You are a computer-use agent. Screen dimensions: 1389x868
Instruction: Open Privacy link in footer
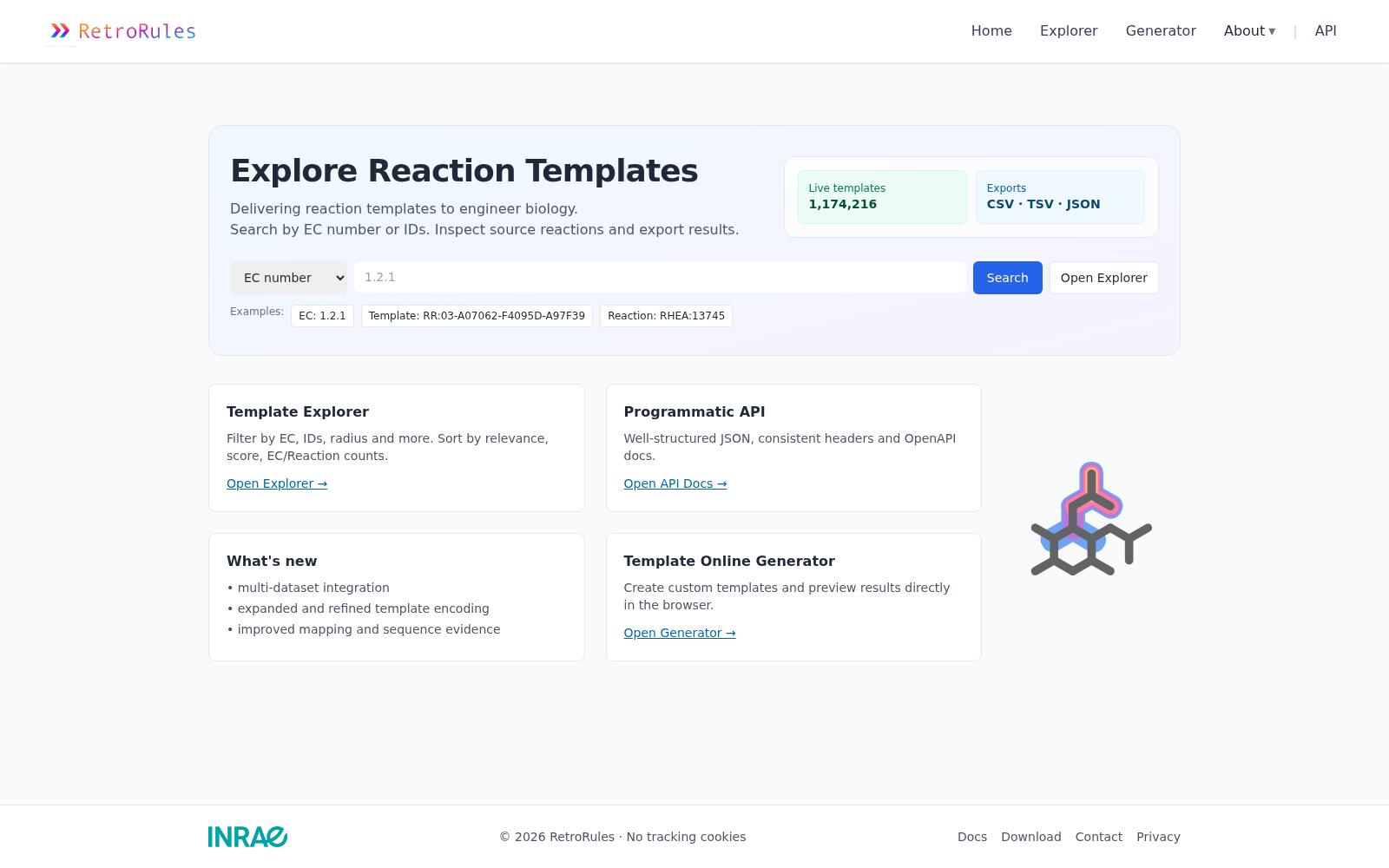click(1158, 837)
